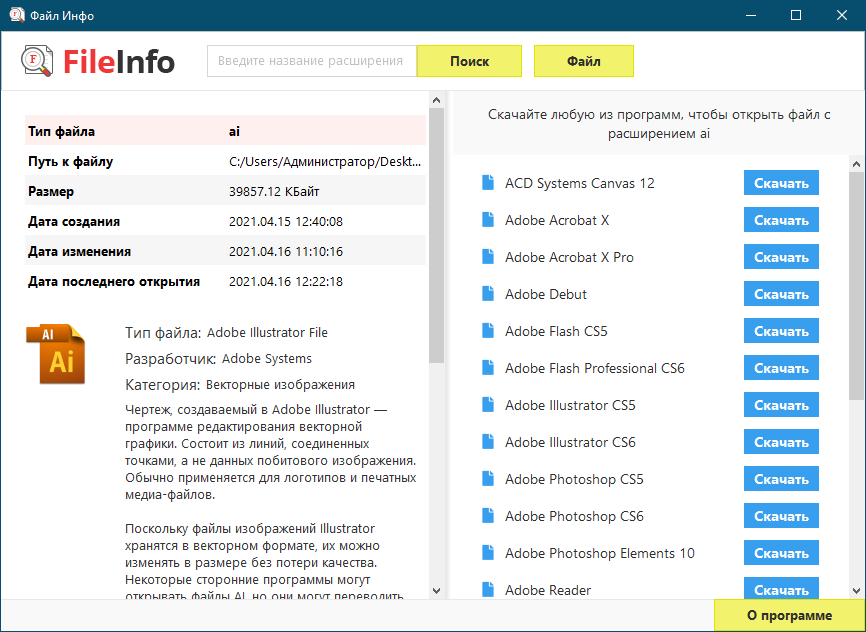Click the program list scroll down arrow

(857, 591)
